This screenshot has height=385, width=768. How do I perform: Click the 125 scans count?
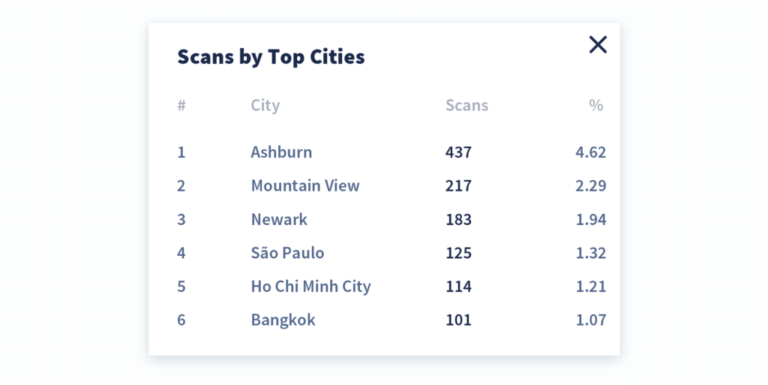(x=458, y=253)
